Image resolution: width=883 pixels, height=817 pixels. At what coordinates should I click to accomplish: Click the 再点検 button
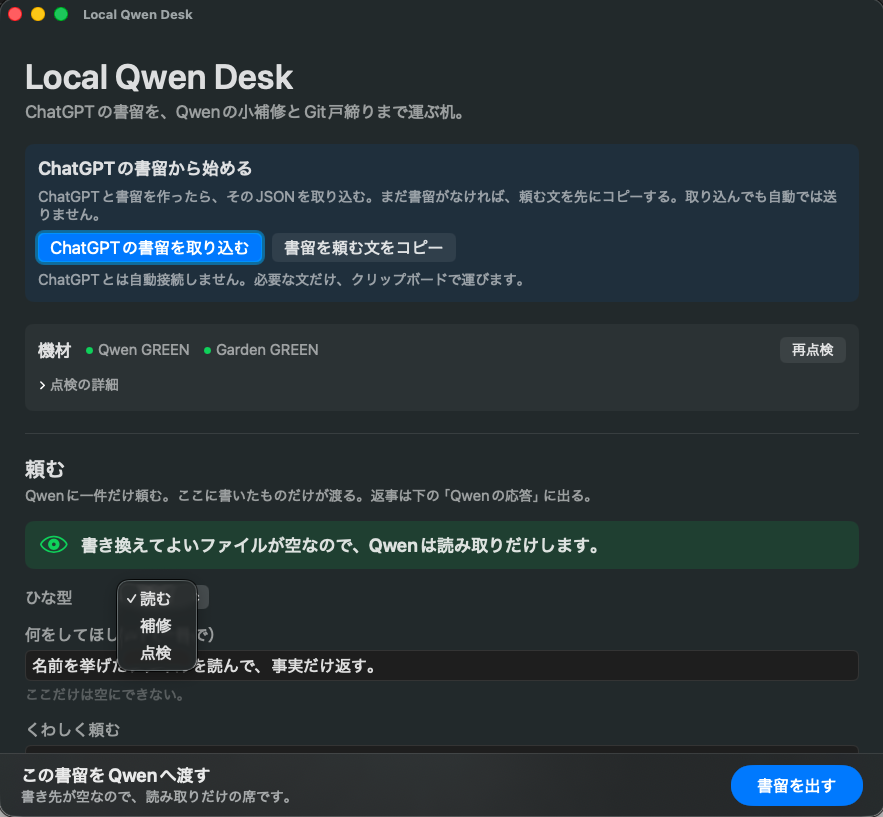(812, 350)
